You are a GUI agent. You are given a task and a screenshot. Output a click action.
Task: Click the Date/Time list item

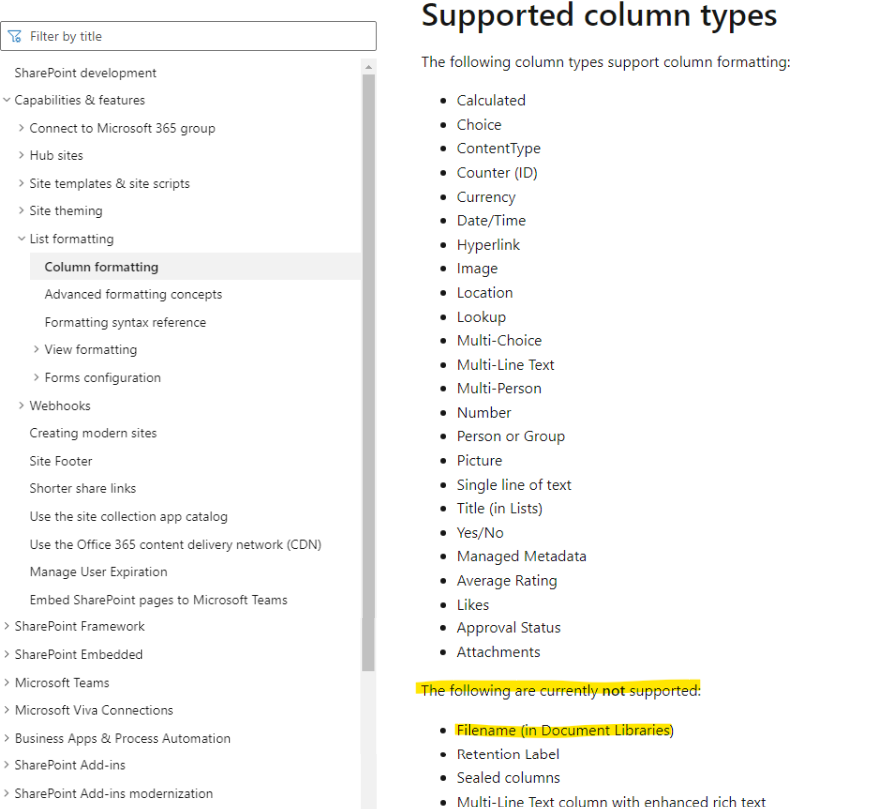coord(491,220)
